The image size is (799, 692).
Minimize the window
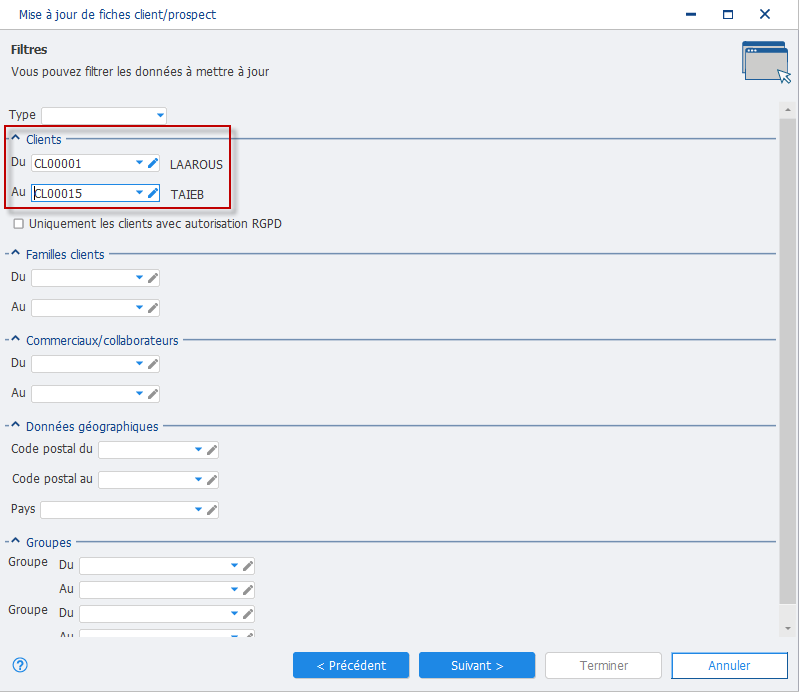point(691,14)
